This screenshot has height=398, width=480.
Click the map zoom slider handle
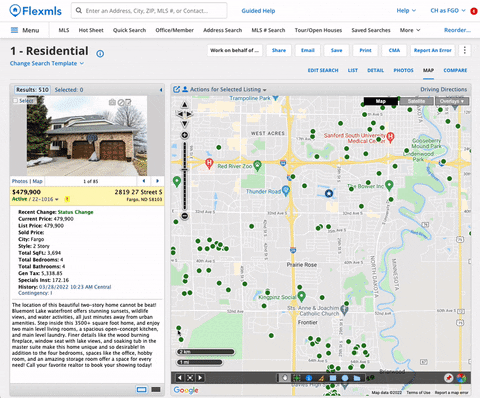184,170
